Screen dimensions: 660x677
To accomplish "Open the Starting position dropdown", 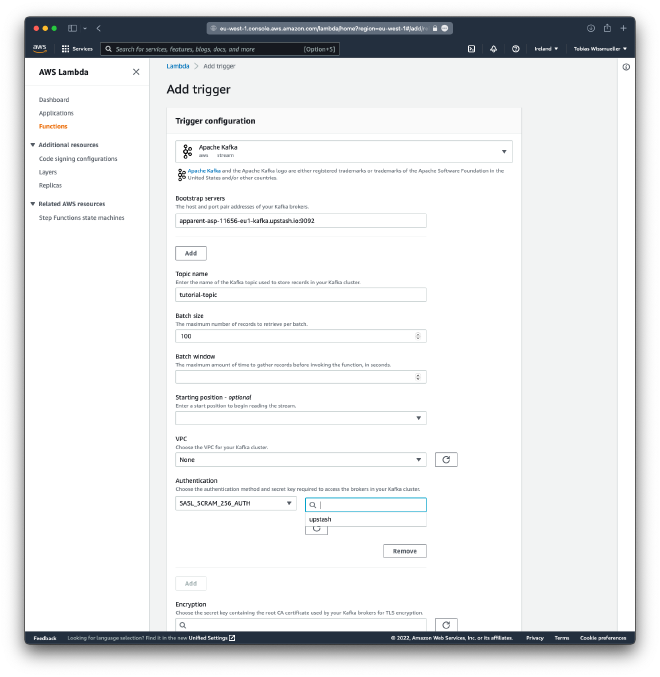I will pos(300,418).
